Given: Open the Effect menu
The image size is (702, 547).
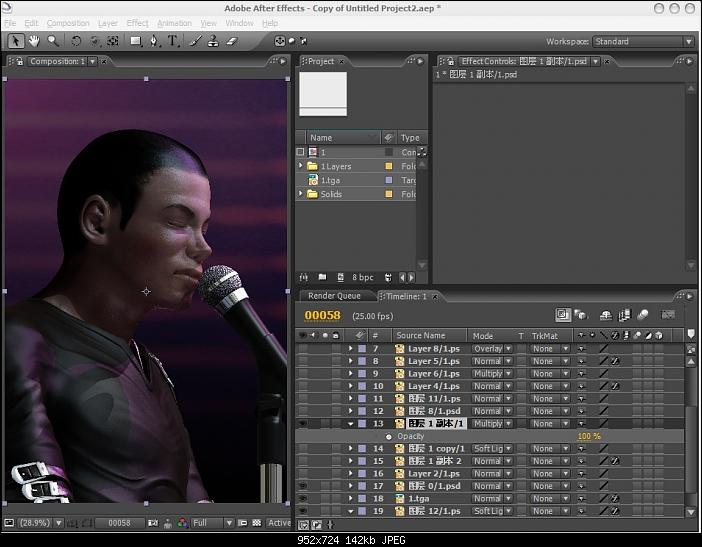Looking at the screenshot, I should click(137, 23).
